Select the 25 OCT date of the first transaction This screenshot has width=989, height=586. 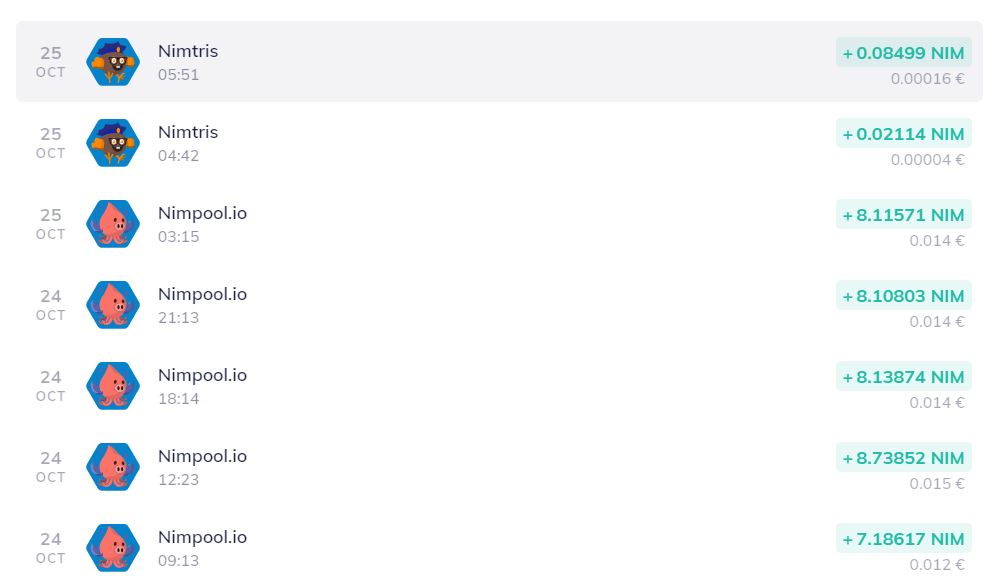[x=50, y=62]
